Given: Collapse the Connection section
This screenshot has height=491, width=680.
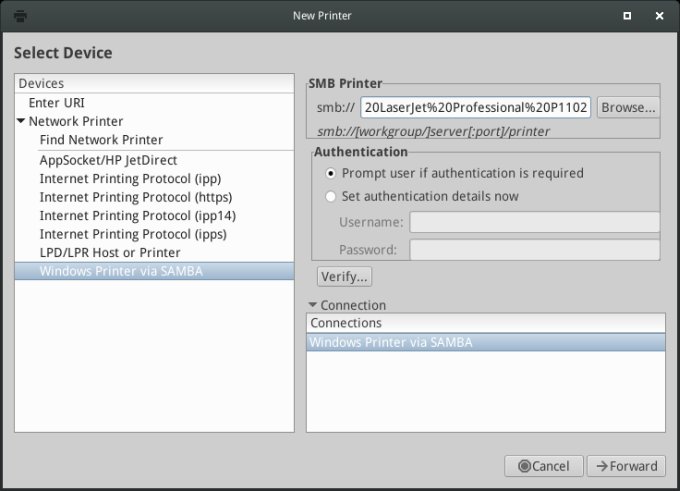Looking at the screenshot, I should (313, 305).
